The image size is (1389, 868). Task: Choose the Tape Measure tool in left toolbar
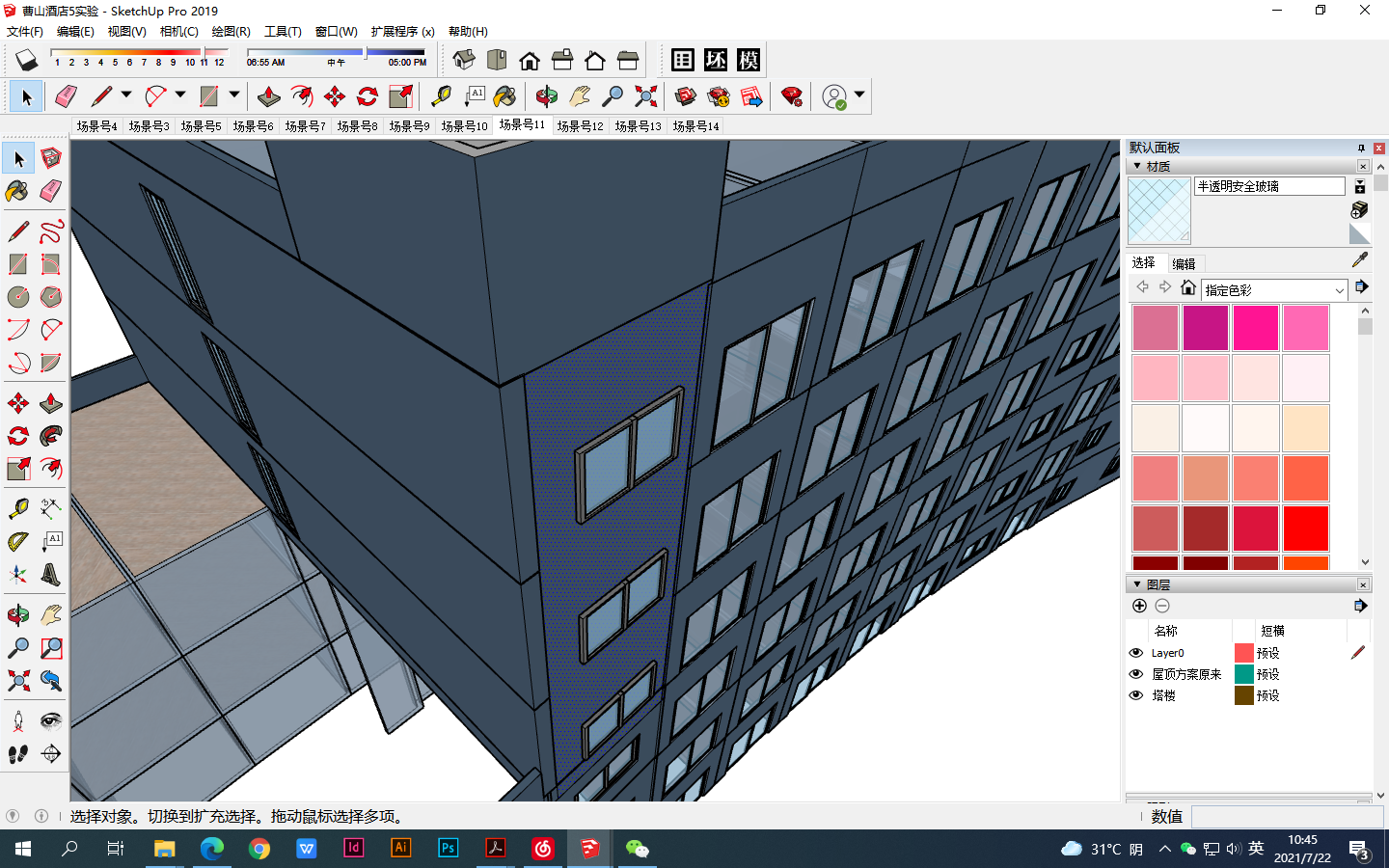click(x=17, y=508)
